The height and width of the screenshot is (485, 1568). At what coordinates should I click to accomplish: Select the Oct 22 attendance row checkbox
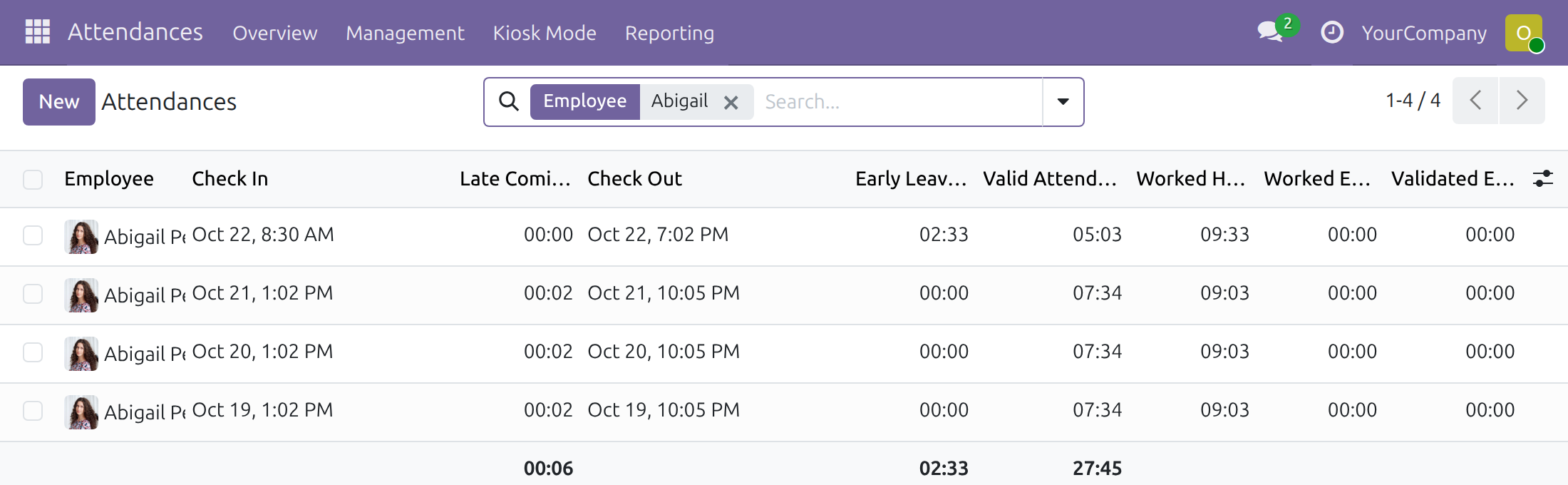pos(33,235)
